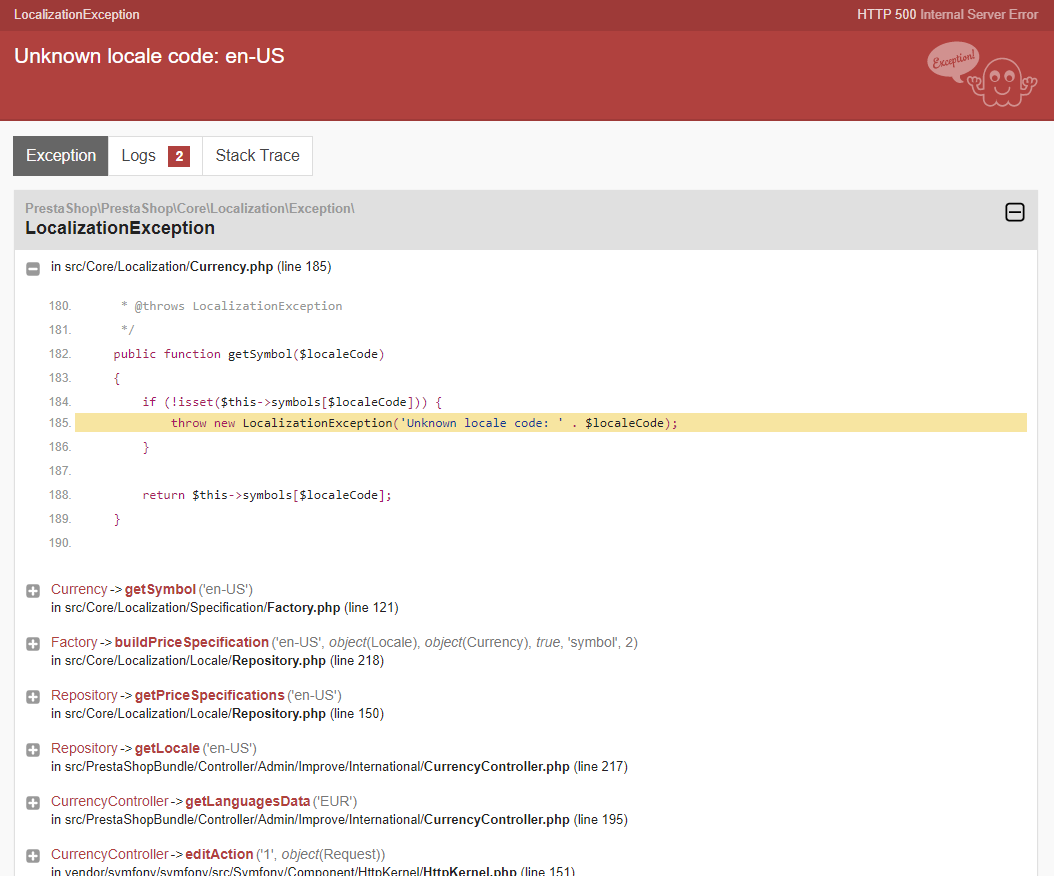Open Repository.php line 150 file link
The image size is (1054, 876).
click(x=217, y=714)
